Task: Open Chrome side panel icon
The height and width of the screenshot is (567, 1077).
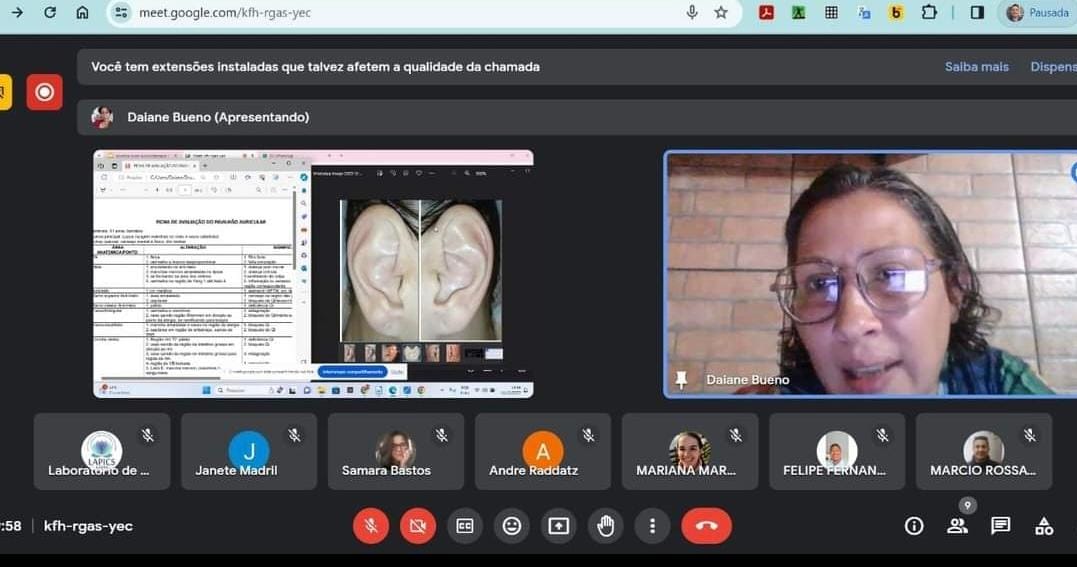Action: [977, 12]
